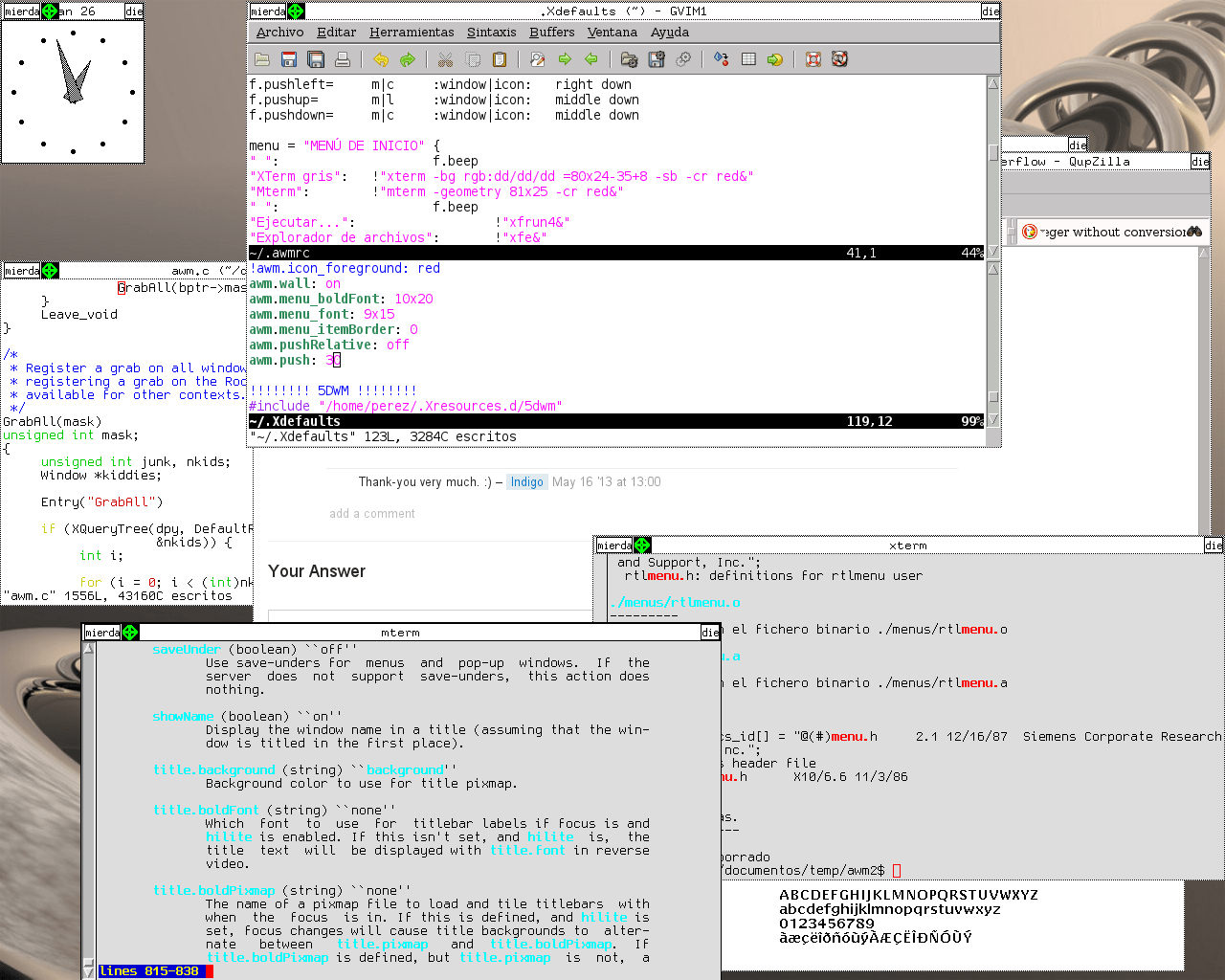This screenshot has height=980, width=1225.
Task: Search GVim help with the last toolbar icon
Action: (840, 59)
